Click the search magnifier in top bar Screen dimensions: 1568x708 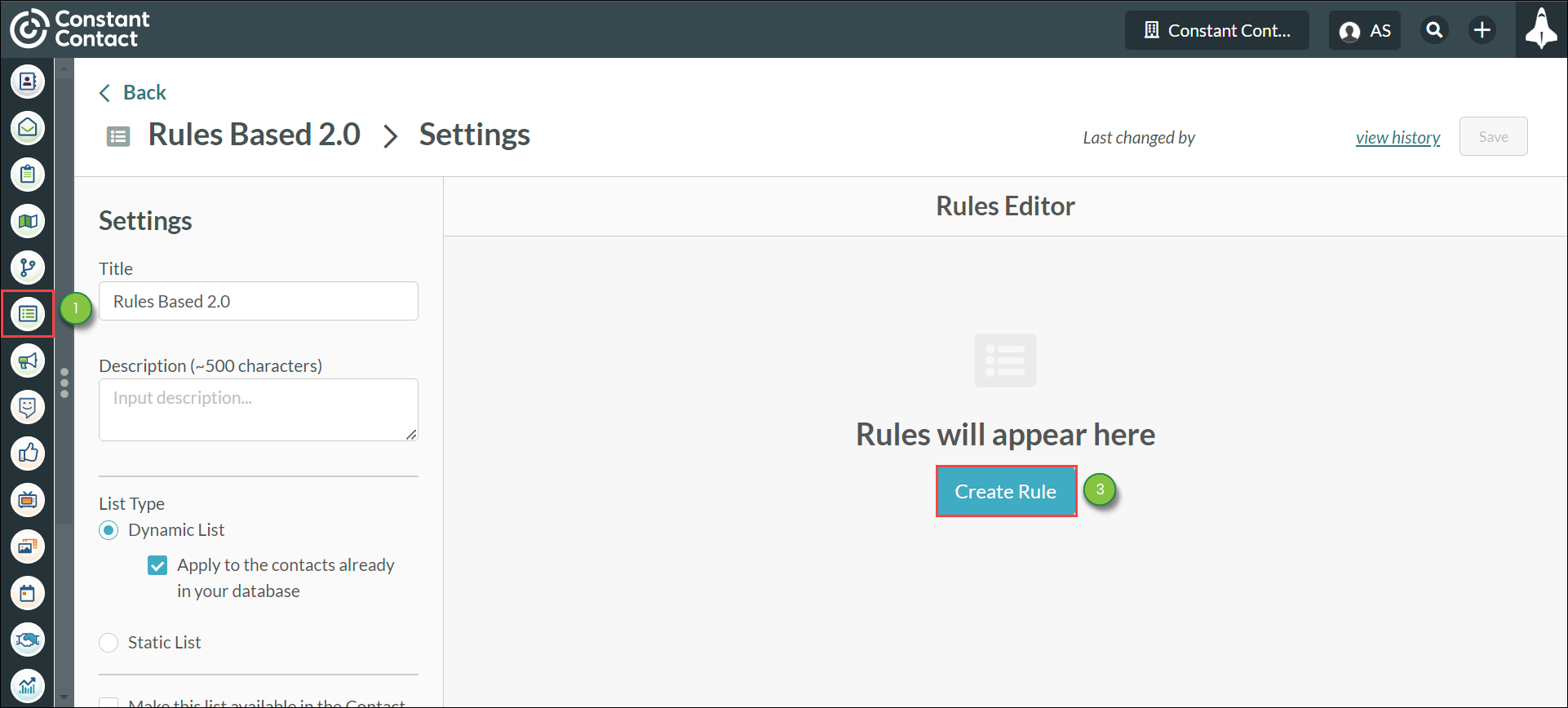[1434, 30]
